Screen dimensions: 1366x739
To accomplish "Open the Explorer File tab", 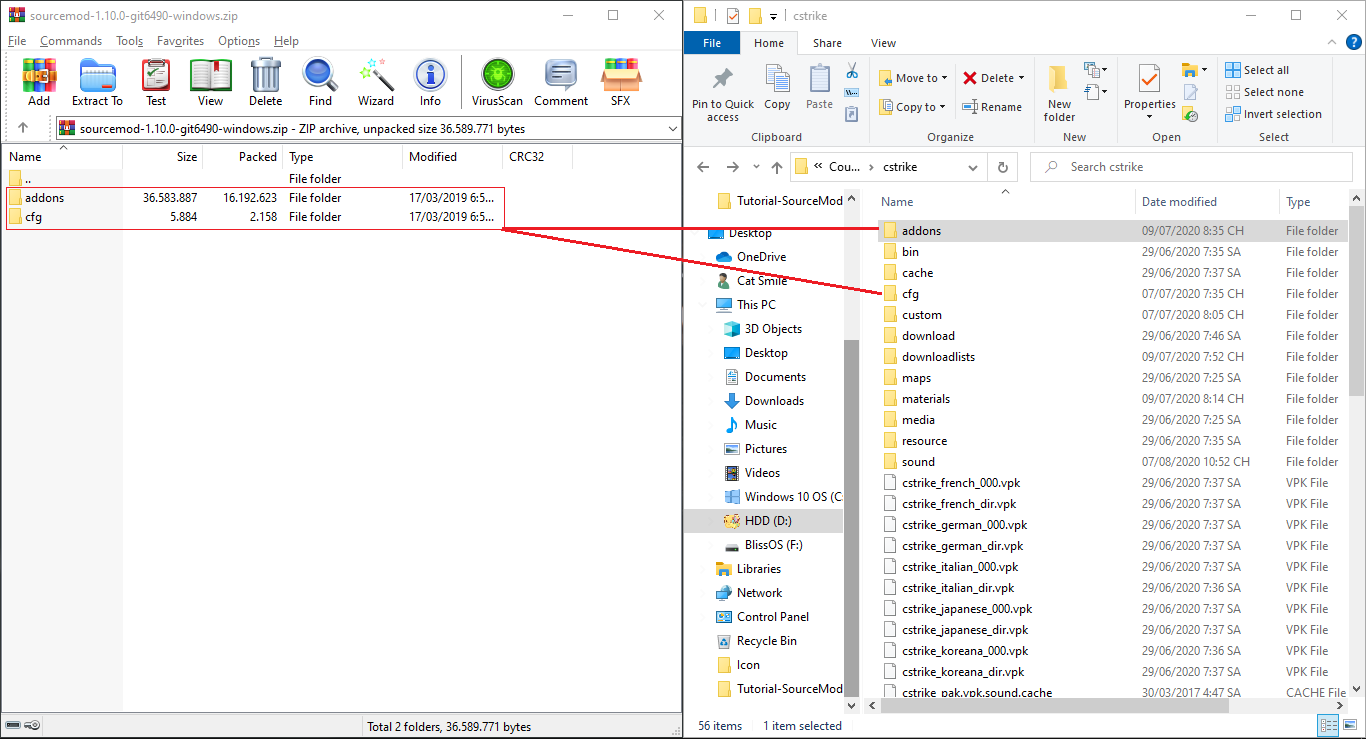I will [x=712, y=43].
